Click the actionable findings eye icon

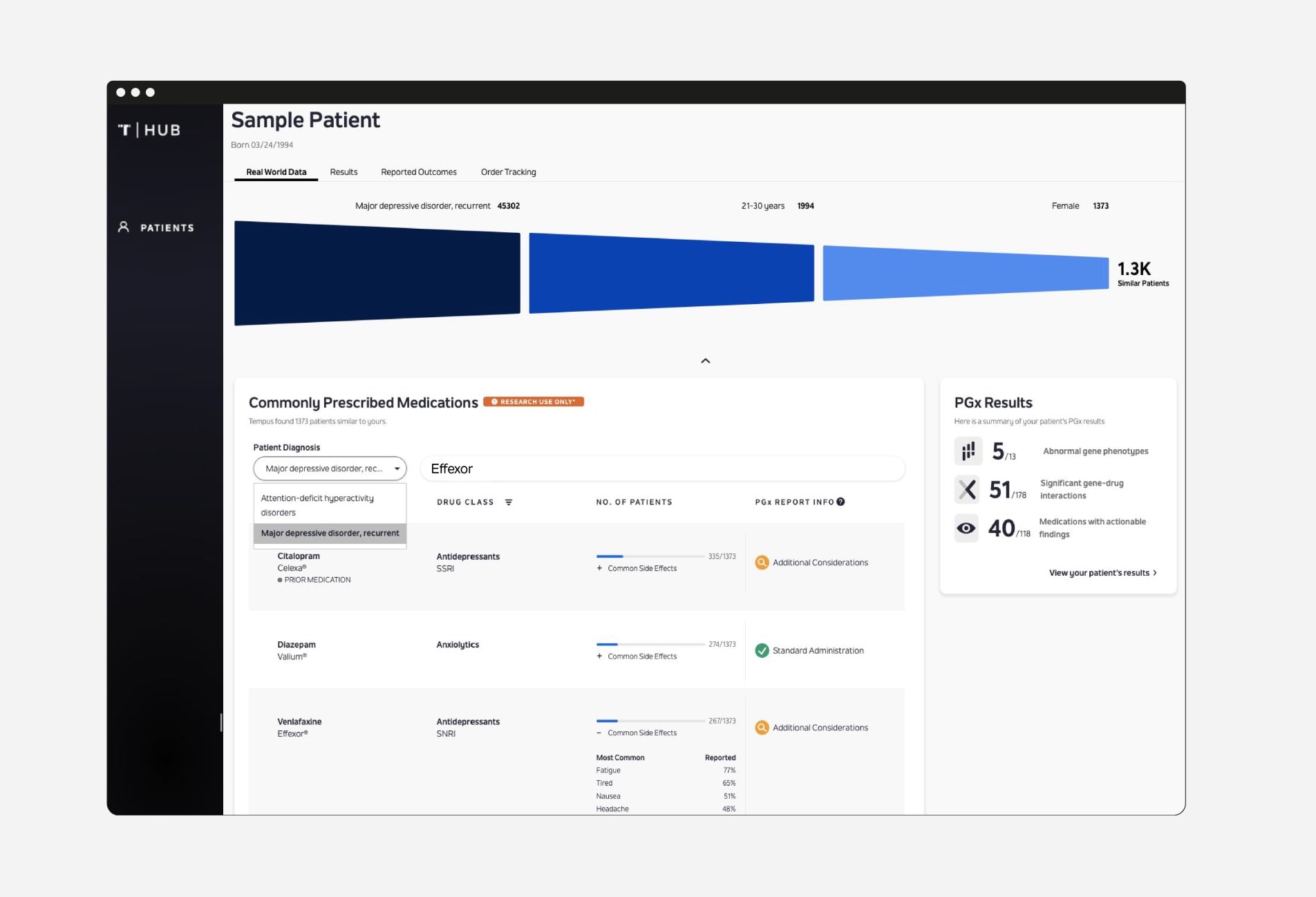coord(966,528)
